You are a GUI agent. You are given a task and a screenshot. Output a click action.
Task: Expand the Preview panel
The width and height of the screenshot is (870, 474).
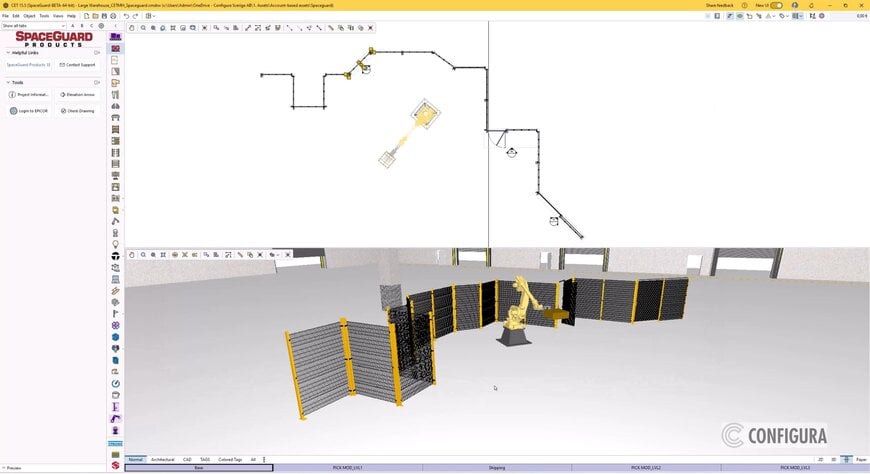12,468
